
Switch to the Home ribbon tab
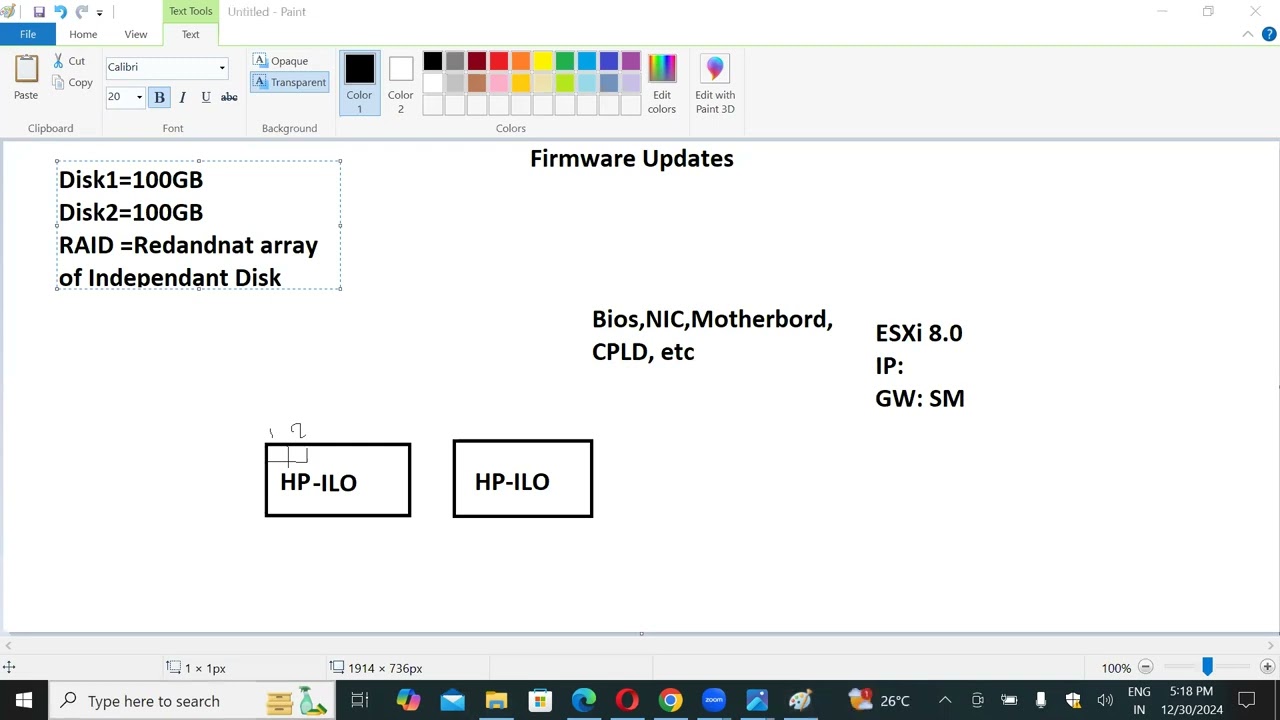click(x=83, y=34)
